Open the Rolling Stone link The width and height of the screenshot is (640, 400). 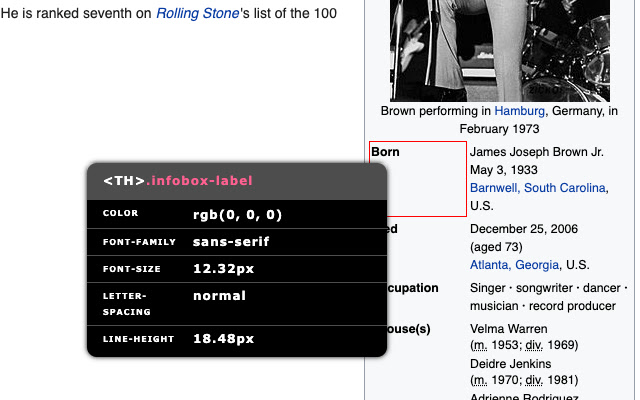pos(198,13)
